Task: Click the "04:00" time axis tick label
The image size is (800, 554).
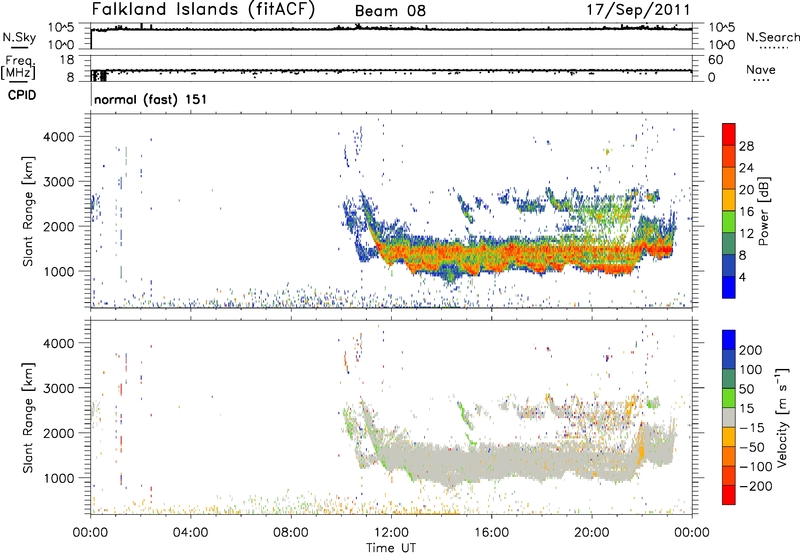Action: click(x=191, y=533)
